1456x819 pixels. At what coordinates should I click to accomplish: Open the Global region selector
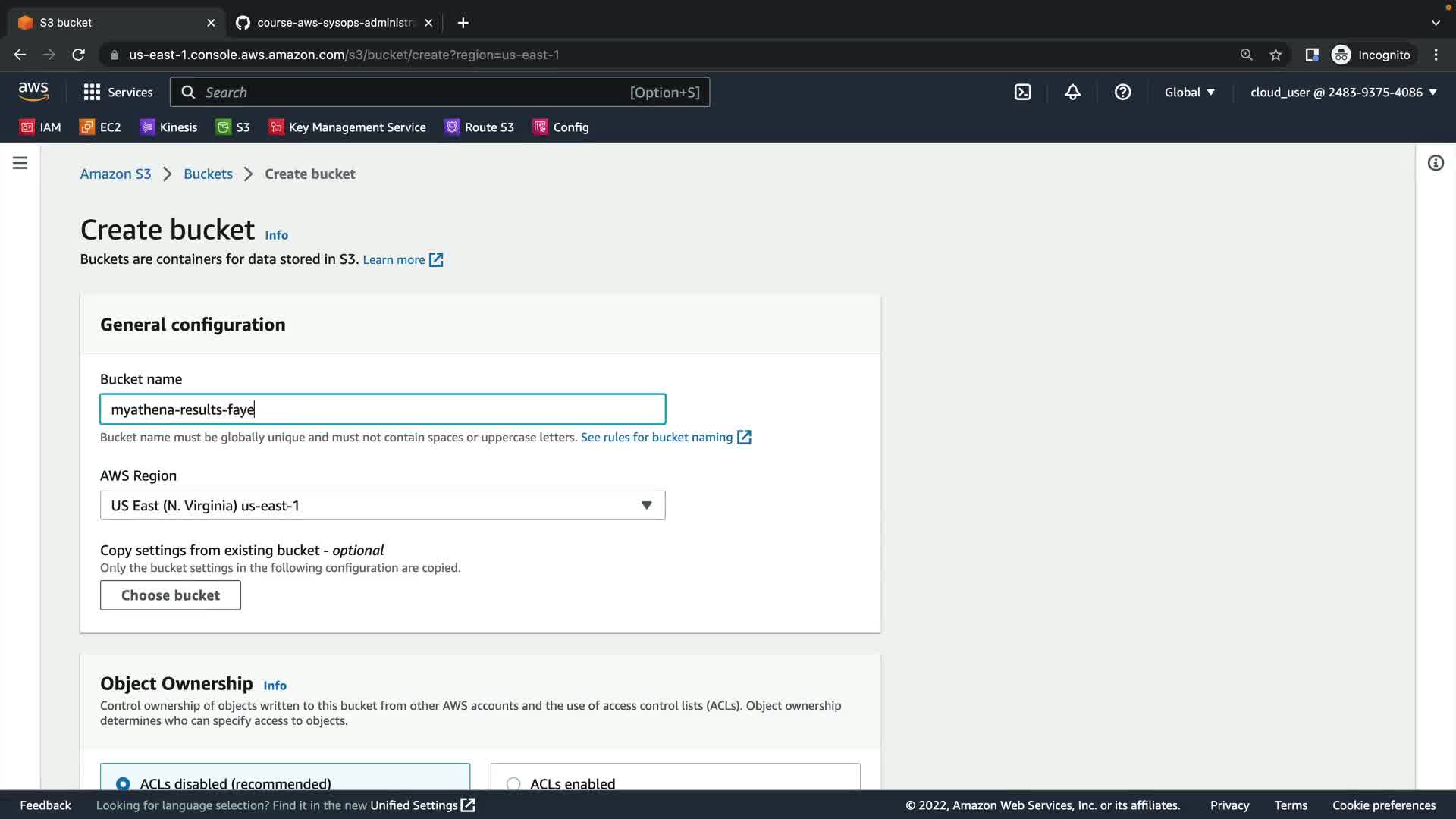click(x=1189, y=93)
